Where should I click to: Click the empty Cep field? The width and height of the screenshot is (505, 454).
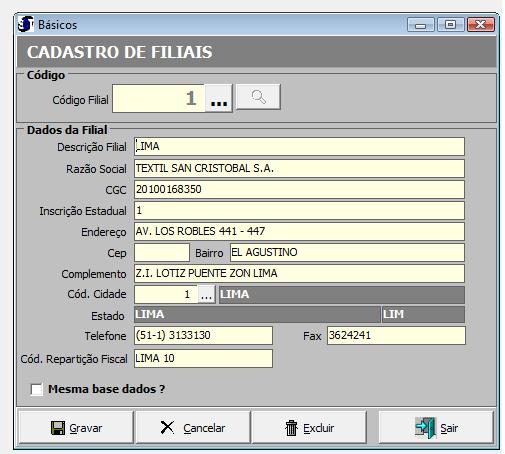pyautogui.click(x=162, y=252)
